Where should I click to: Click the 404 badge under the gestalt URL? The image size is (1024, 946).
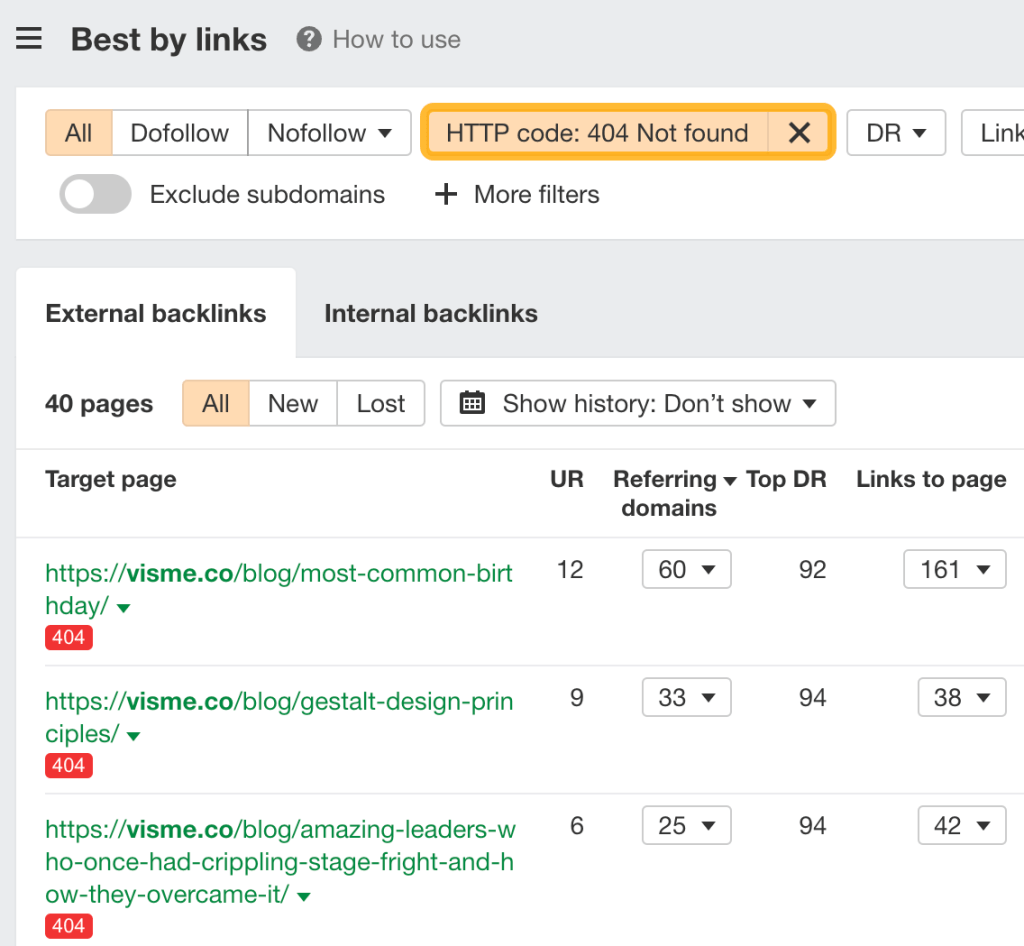click(68, 765)
